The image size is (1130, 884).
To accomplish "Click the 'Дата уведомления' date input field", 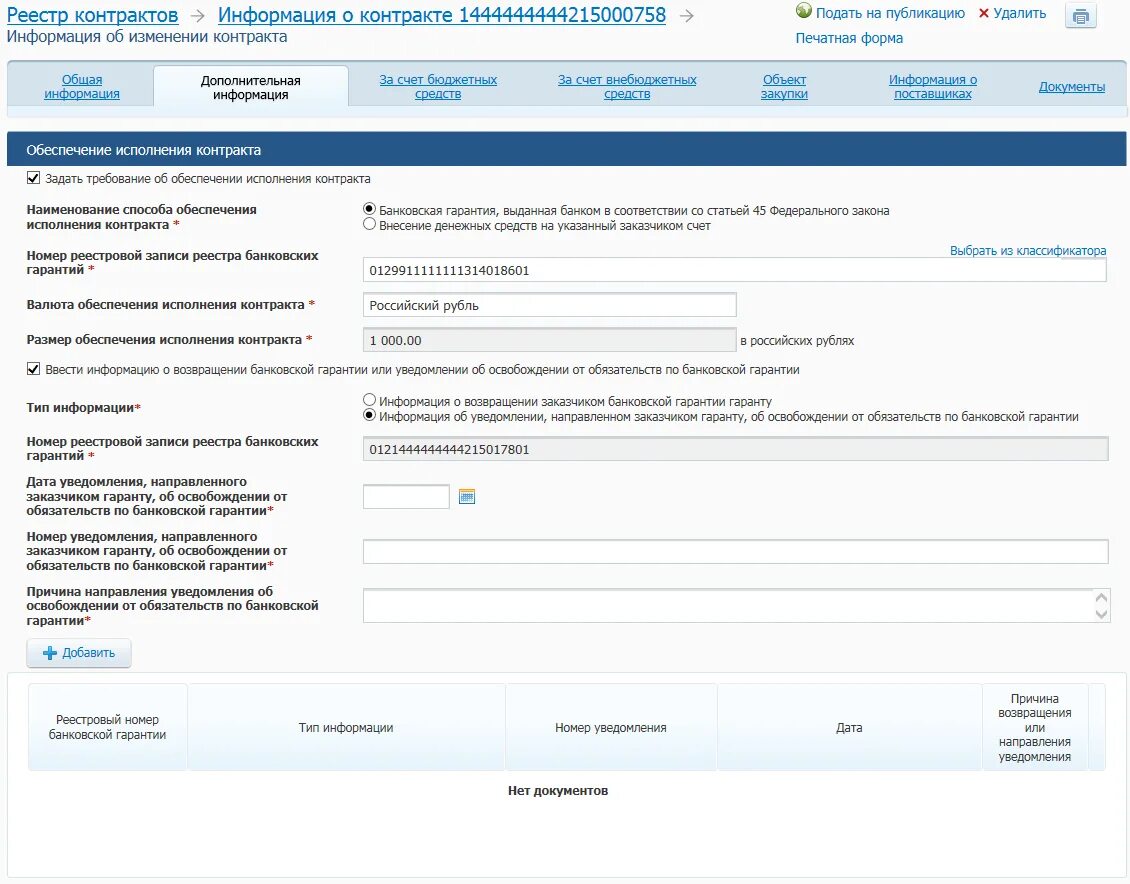I will [x=406, y=496].
